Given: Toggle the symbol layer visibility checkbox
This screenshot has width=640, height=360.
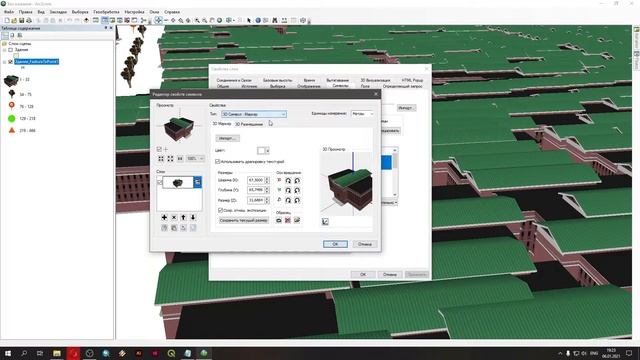Looking at the screenshot, I should click(x=160, y=182).
